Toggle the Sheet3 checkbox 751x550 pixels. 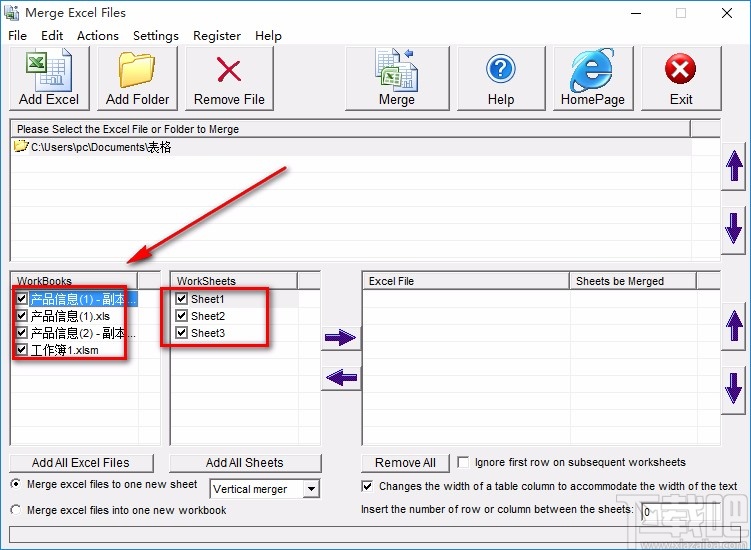(x=181, y=332)
